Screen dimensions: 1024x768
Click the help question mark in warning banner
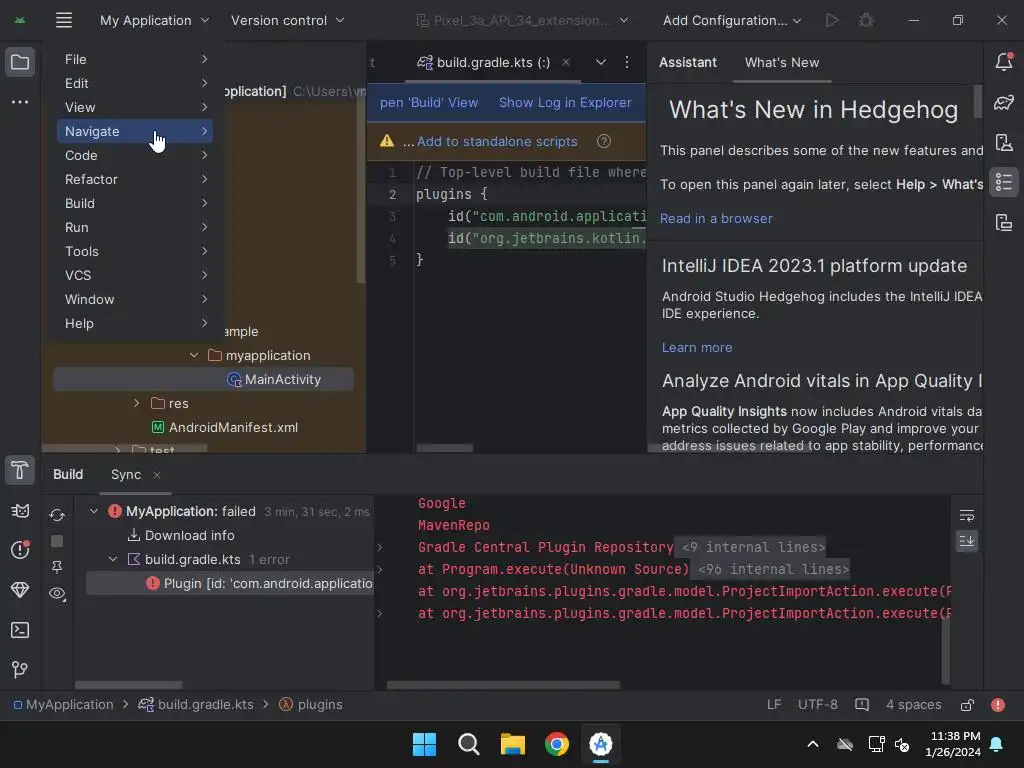click(x=604, y=141)
